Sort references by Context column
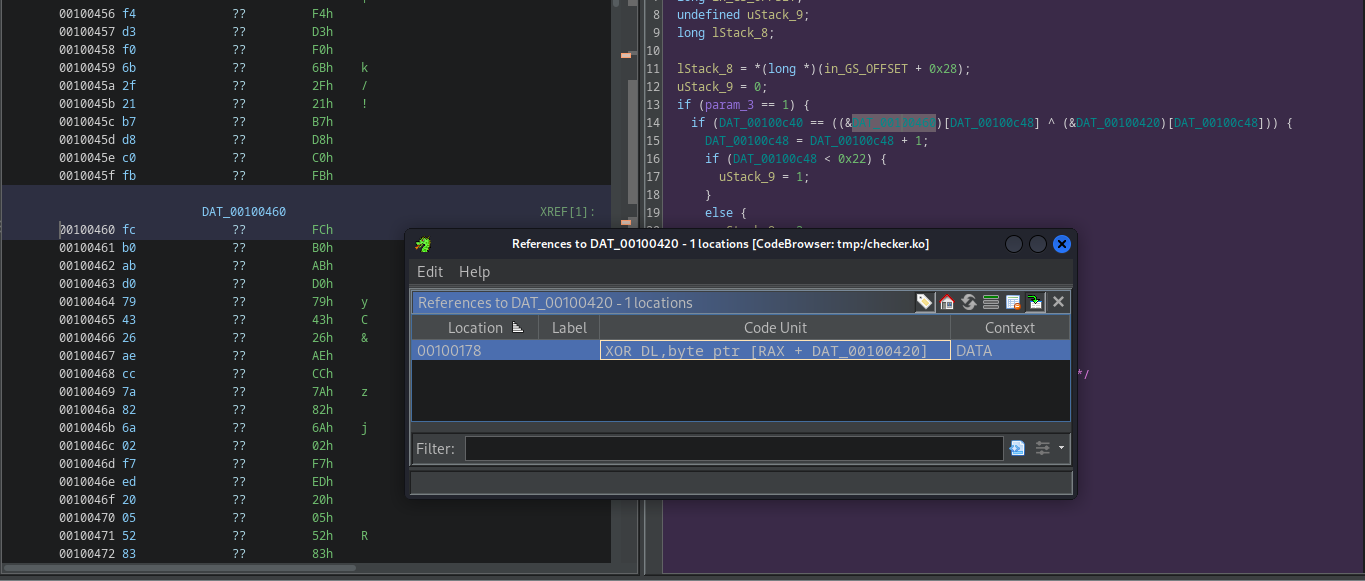The width and height of the screenshot is (1365, 581). [x=1010, y=328]
